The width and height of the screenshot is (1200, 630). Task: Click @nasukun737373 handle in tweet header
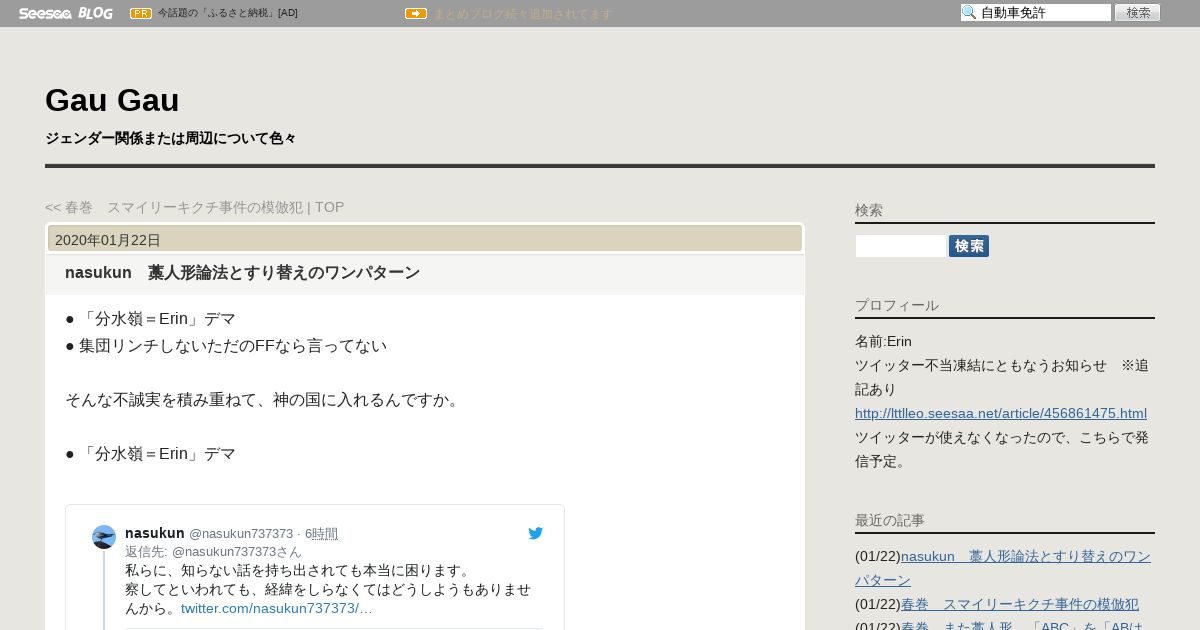[x=241, y=534]
